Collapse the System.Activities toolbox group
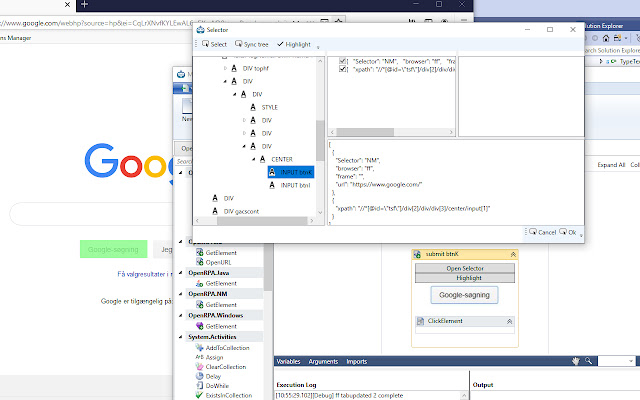640x400 pixels. point(181,337)
